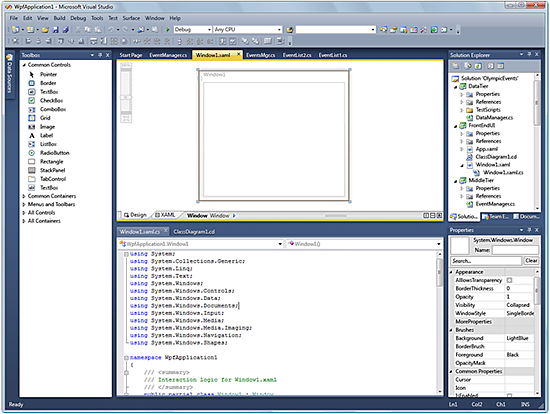
Task: Click the Properties Search box
Action: point(486,261)
